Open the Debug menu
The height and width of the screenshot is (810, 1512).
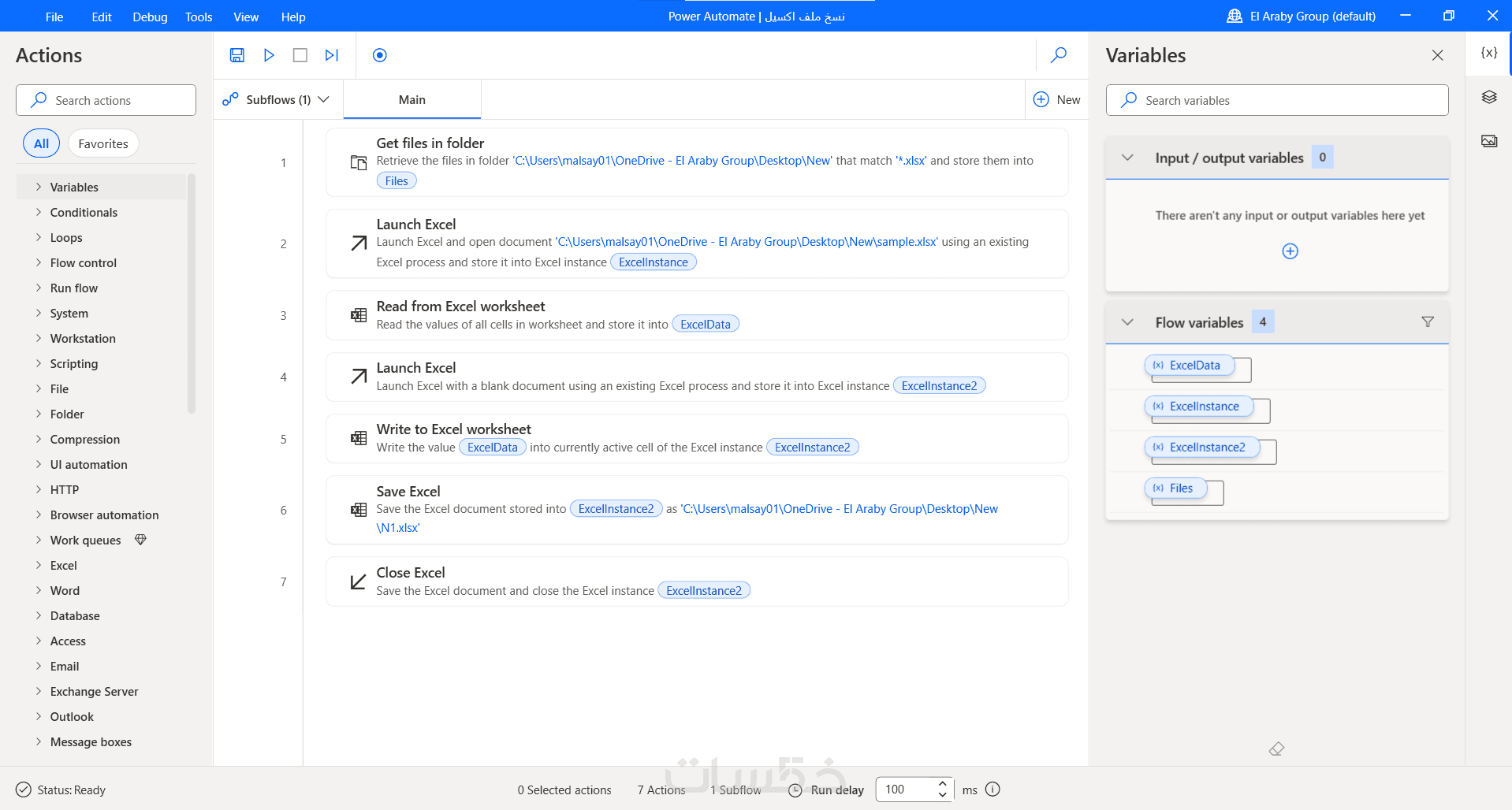(x=150, y=17)
